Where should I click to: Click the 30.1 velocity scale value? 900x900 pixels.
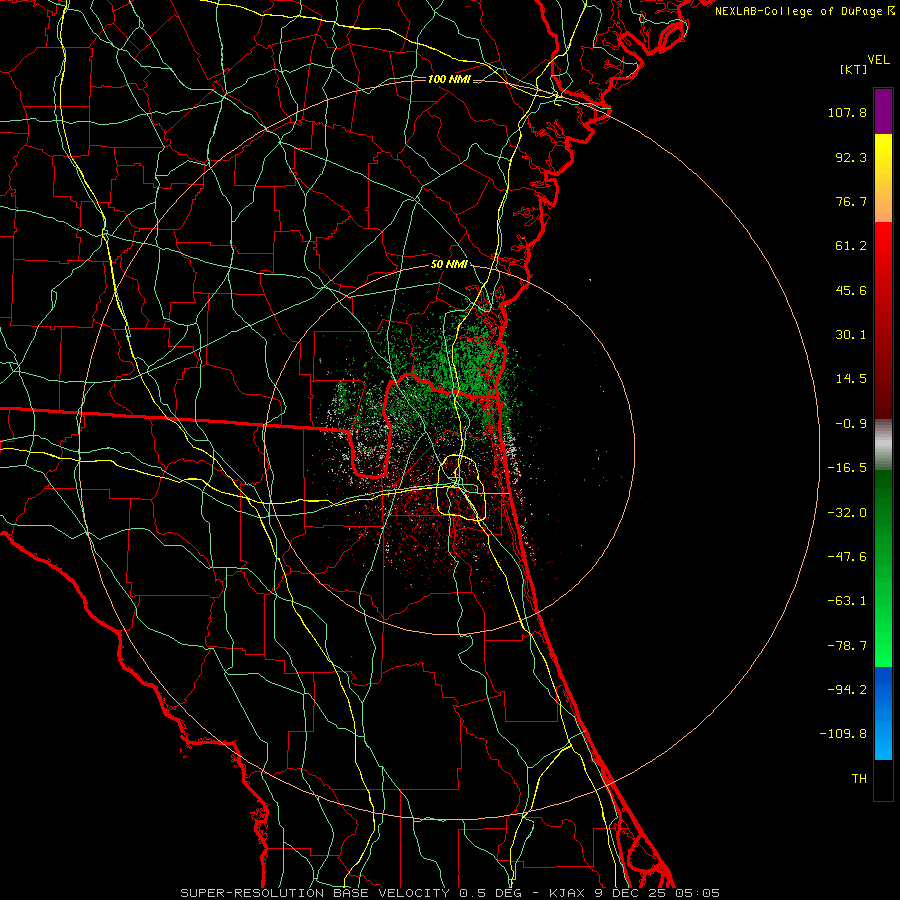(851, 335)
